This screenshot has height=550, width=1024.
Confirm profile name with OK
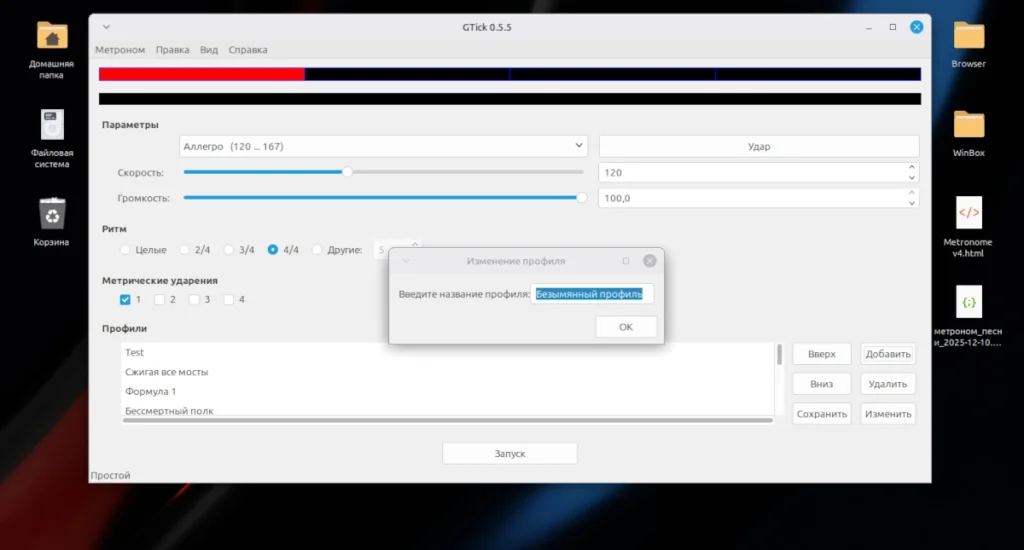point(626,327)
